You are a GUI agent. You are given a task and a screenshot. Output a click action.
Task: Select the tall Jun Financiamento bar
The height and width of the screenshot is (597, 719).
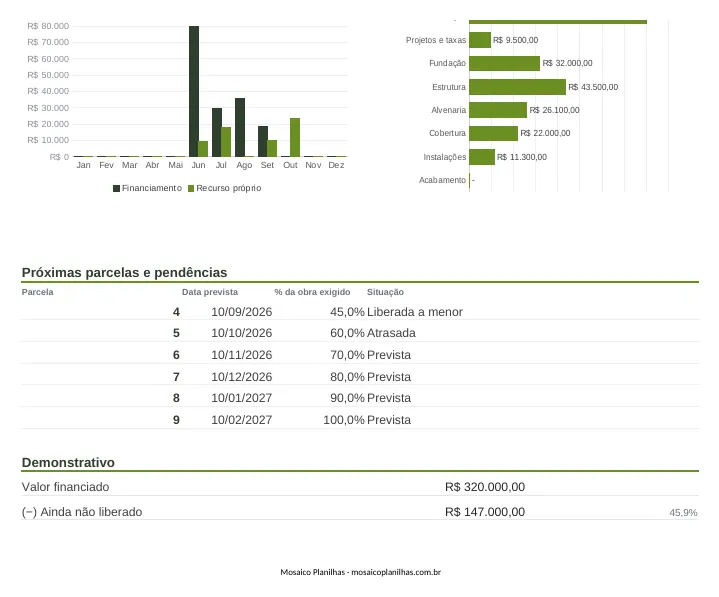[x=194, y=91]
